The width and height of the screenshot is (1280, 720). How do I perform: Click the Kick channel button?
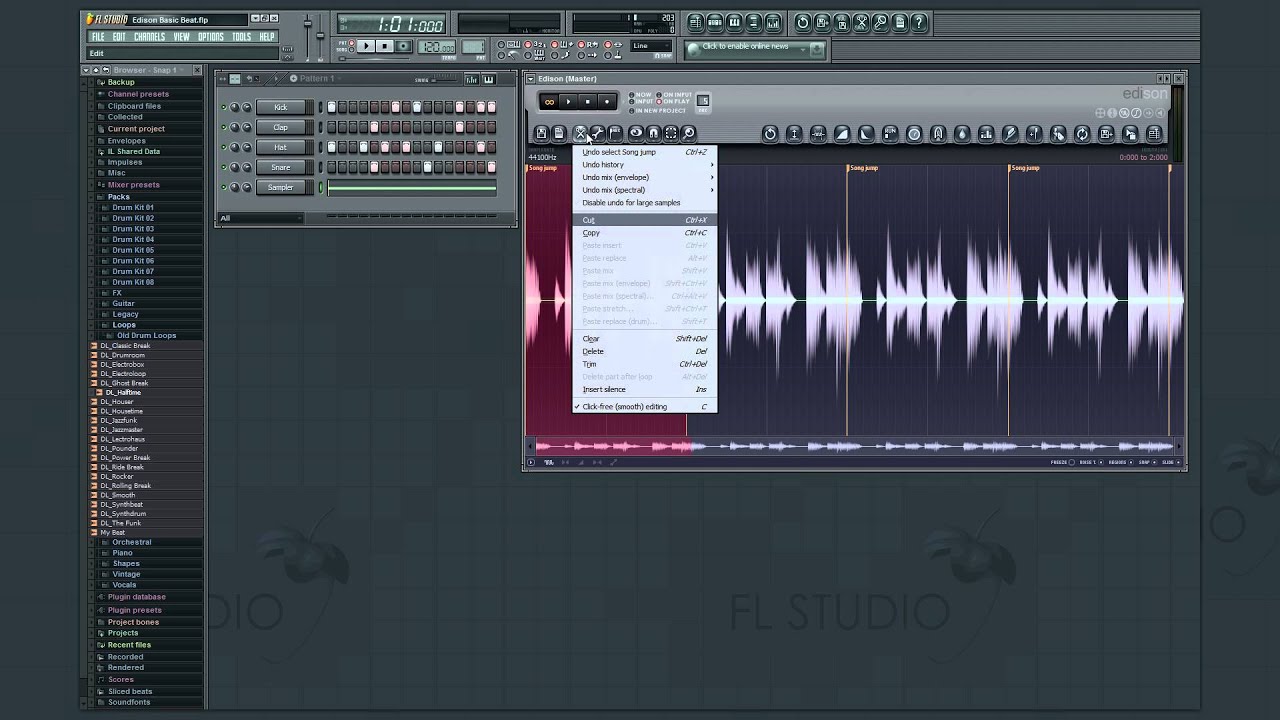[281, 107]
